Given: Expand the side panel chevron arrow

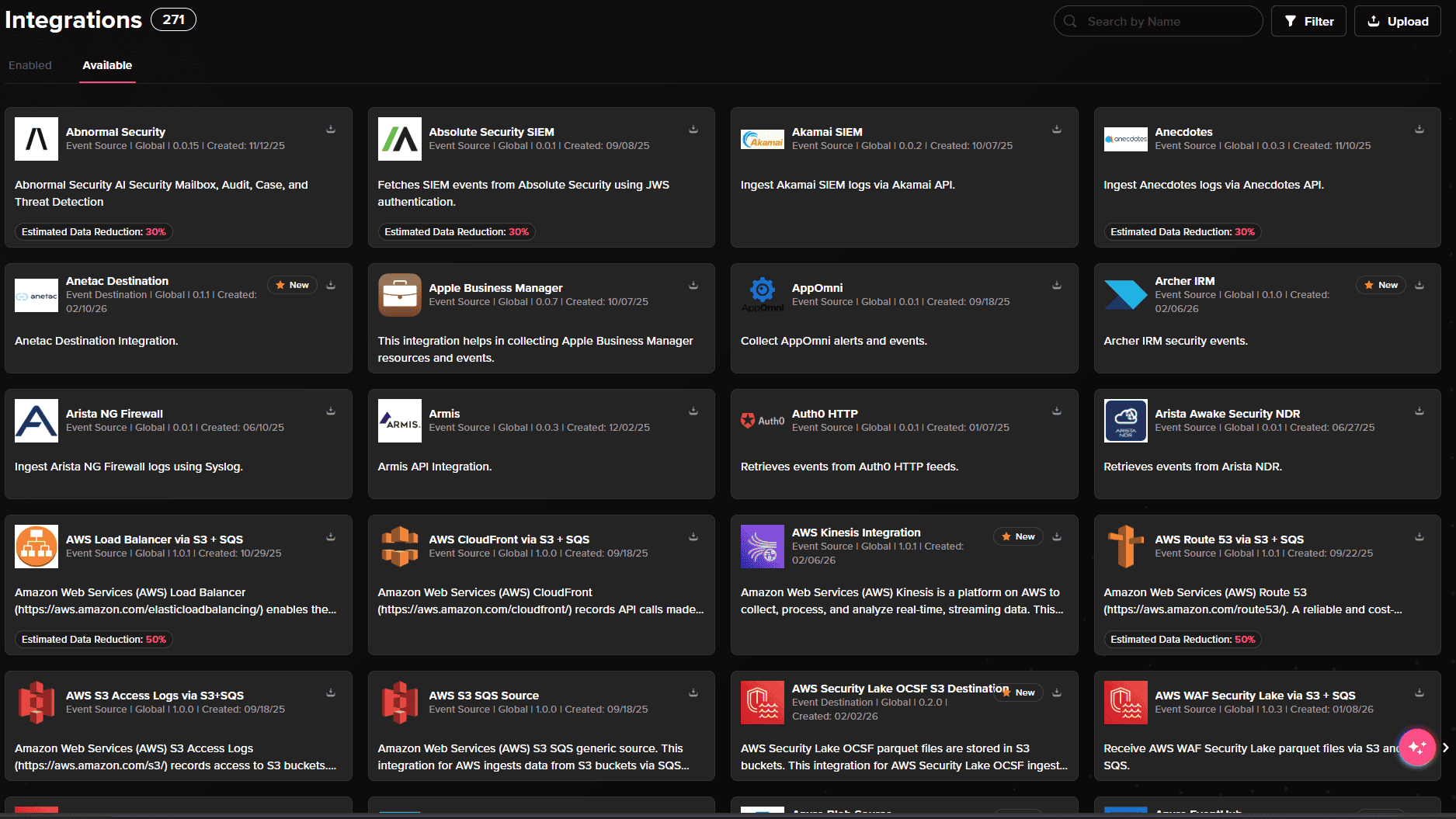Looking at the screenshot, I should tap(1445, 748).
